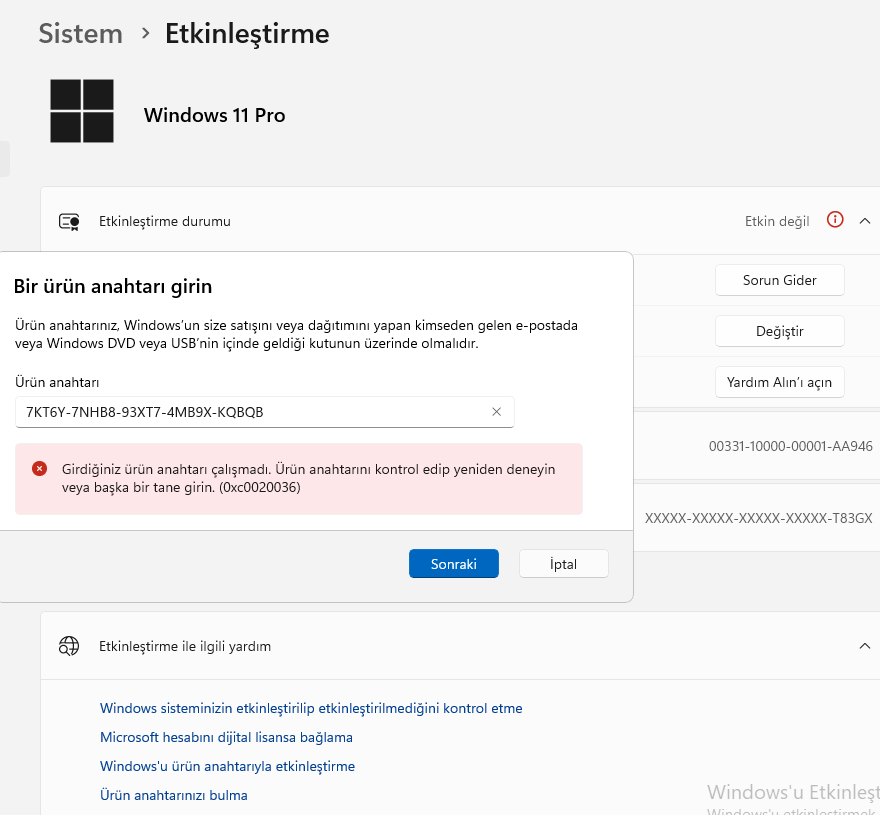Click the Değiştir button

pyautogui.click(x=779, y=331)
